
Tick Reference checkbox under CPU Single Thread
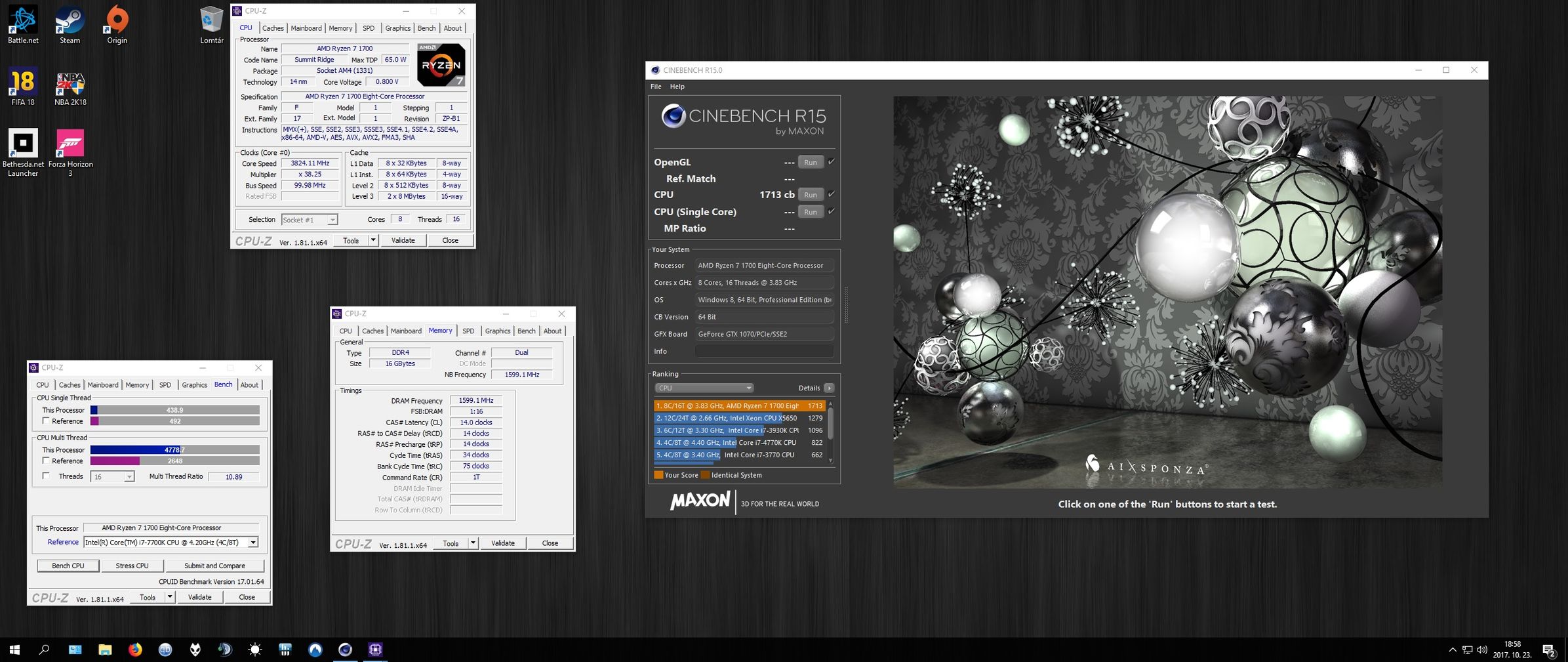(46, 421)
